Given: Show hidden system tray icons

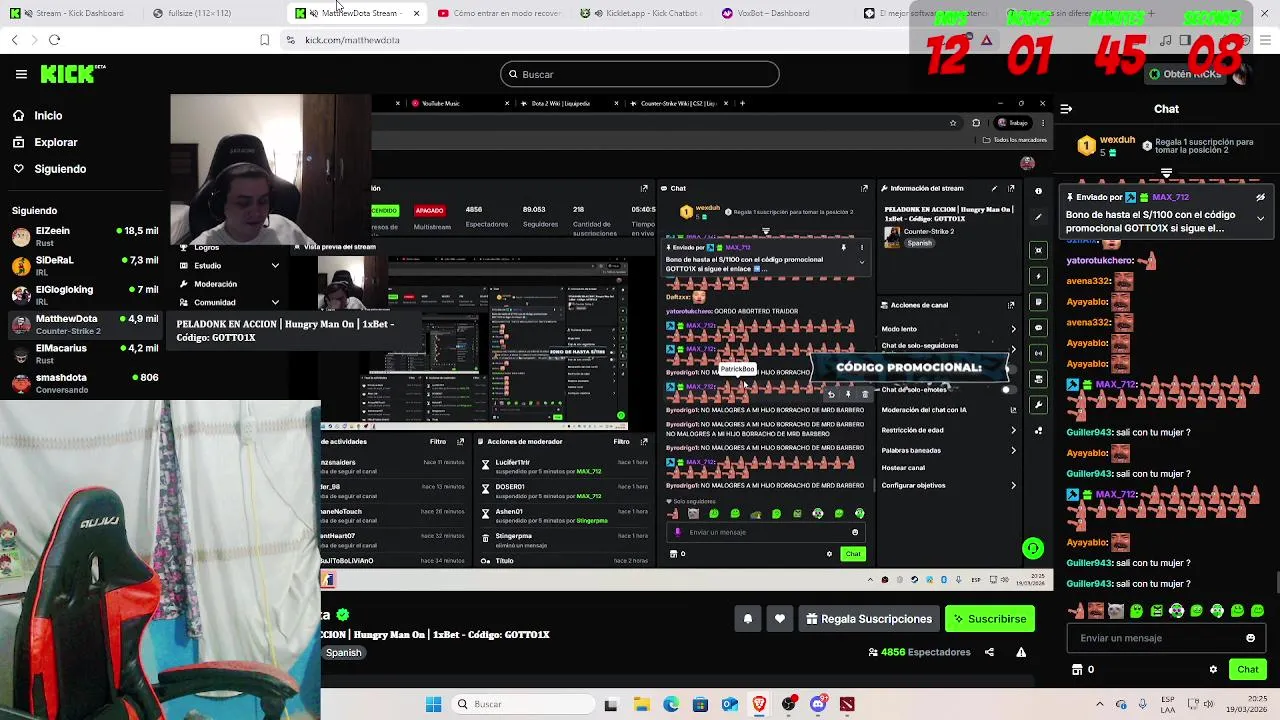Looking at the screenshot, I should click(x=1099, y=704).
